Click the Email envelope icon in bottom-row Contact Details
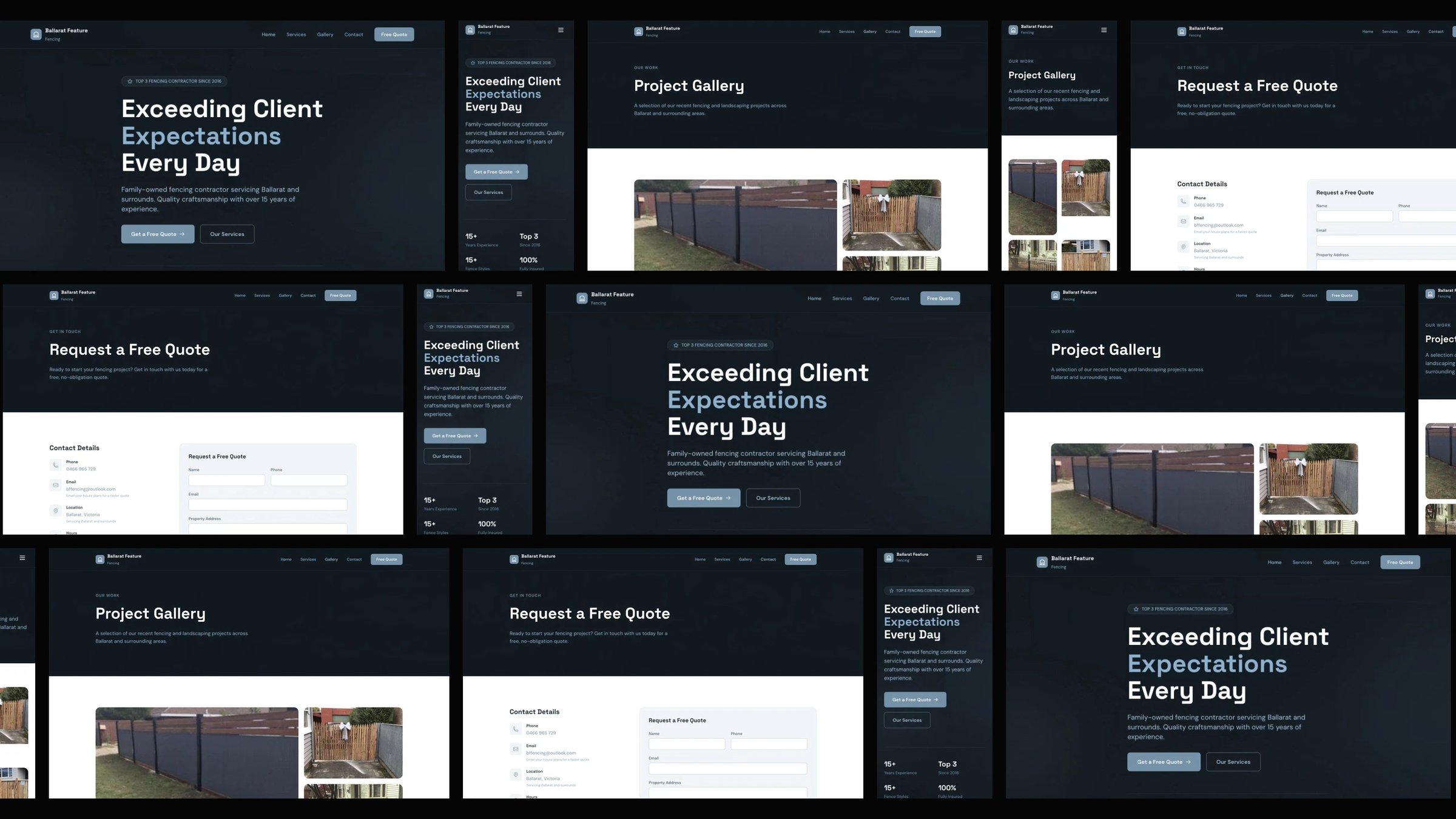Screen dimensions: 1456x819 point(516,749)
